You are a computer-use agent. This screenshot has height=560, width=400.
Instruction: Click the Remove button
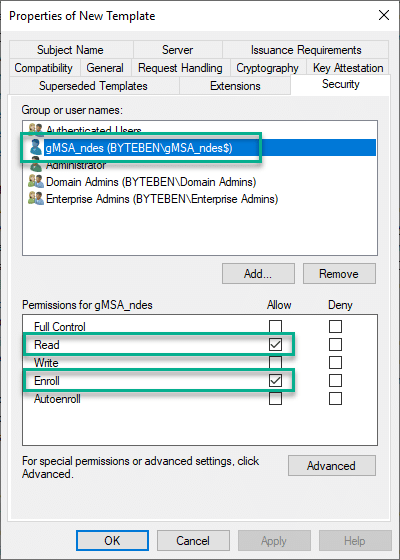(x=339, y=274)
